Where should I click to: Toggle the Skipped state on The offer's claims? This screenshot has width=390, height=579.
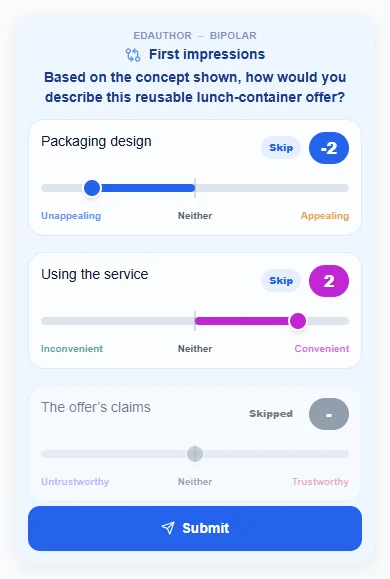tap(271, 414)
